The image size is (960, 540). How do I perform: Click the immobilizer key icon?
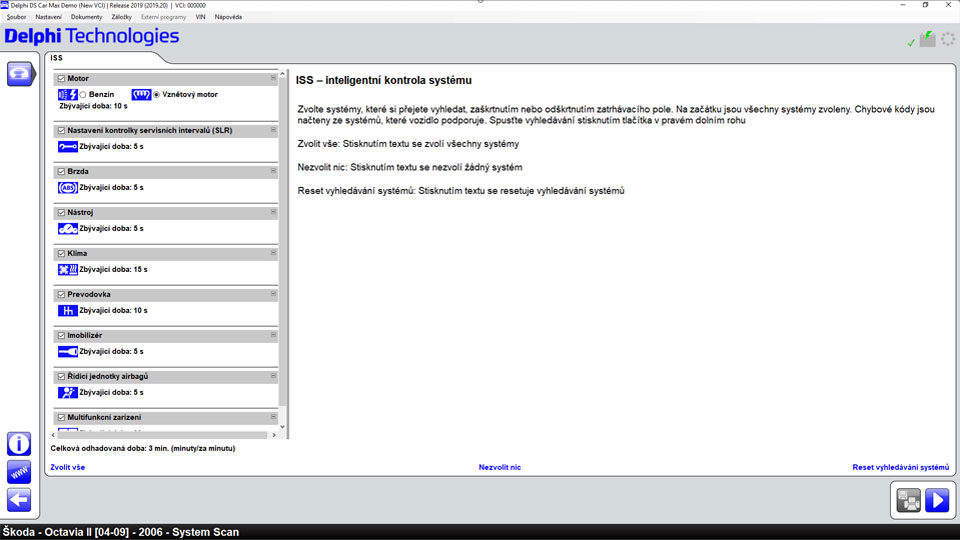point(67,351)
